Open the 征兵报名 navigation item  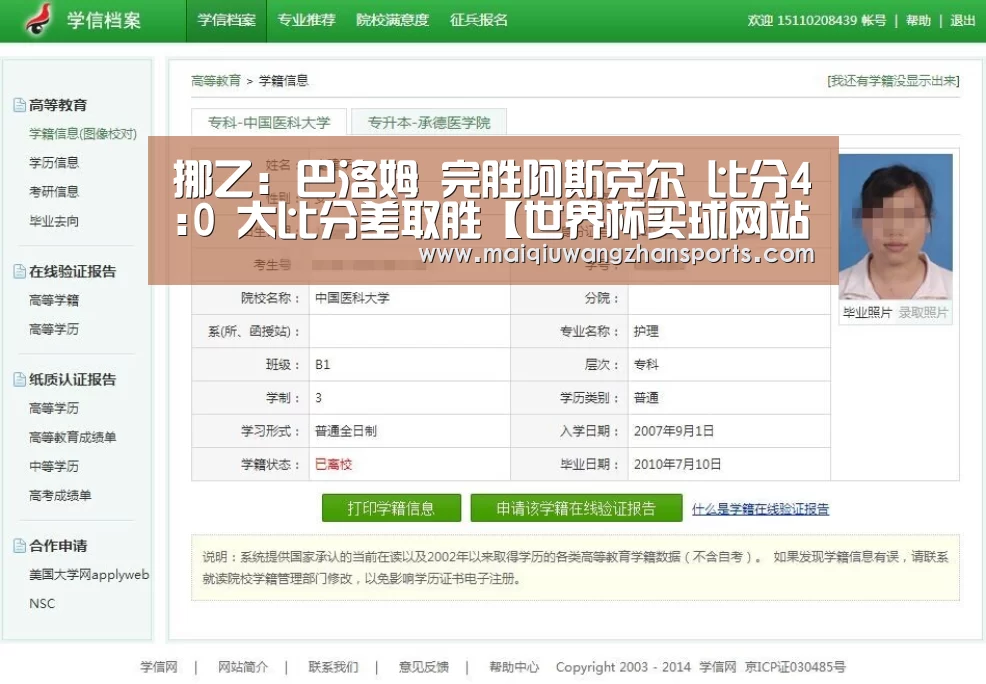tap(479, 20)
